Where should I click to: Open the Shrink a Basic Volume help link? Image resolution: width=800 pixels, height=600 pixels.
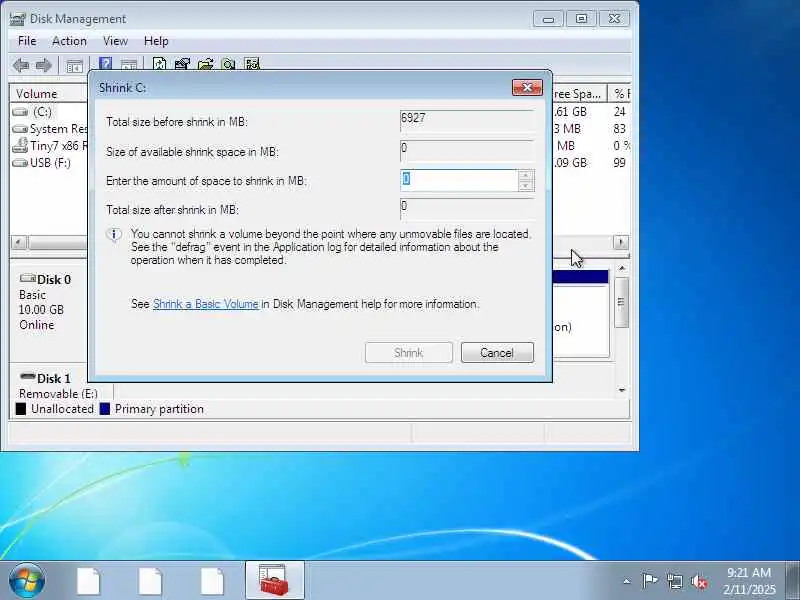point(206,304)
